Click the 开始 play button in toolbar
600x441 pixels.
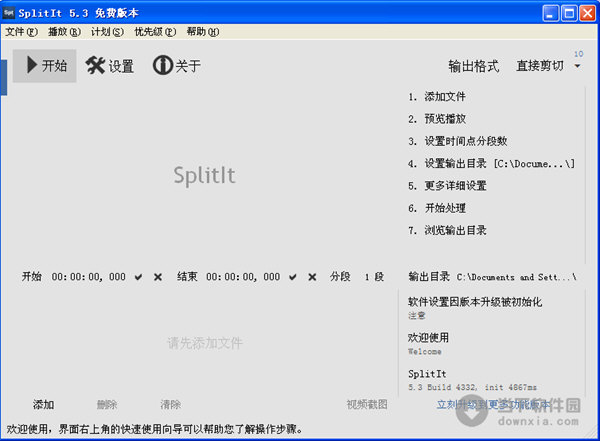[45, 65]
